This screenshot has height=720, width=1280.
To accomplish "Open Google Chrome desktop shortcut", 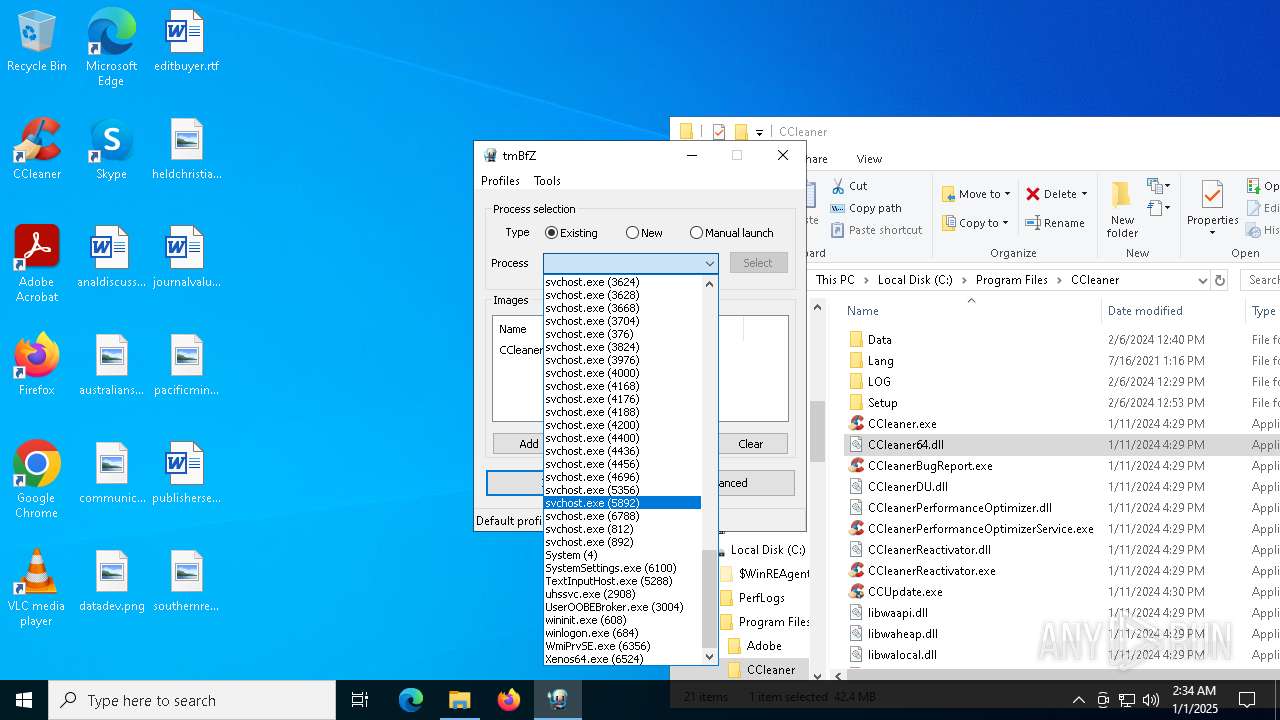I will coord(36,480).
